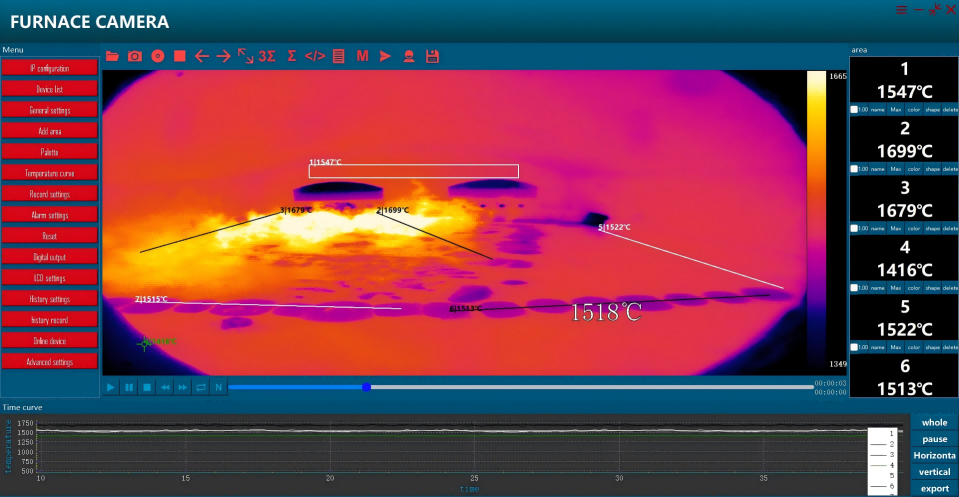
Task: Fast forward the video playback
Action: point(183,387)
